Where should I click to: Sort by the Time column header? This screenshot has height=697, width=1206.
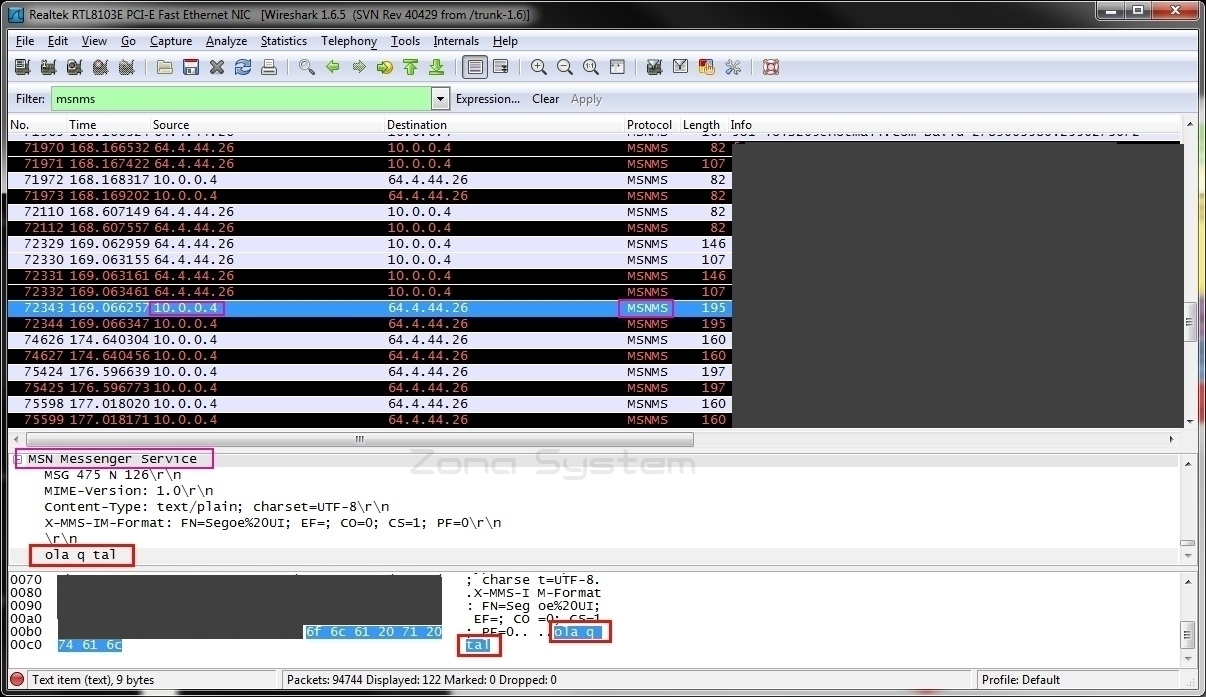(x=108, y=125)
